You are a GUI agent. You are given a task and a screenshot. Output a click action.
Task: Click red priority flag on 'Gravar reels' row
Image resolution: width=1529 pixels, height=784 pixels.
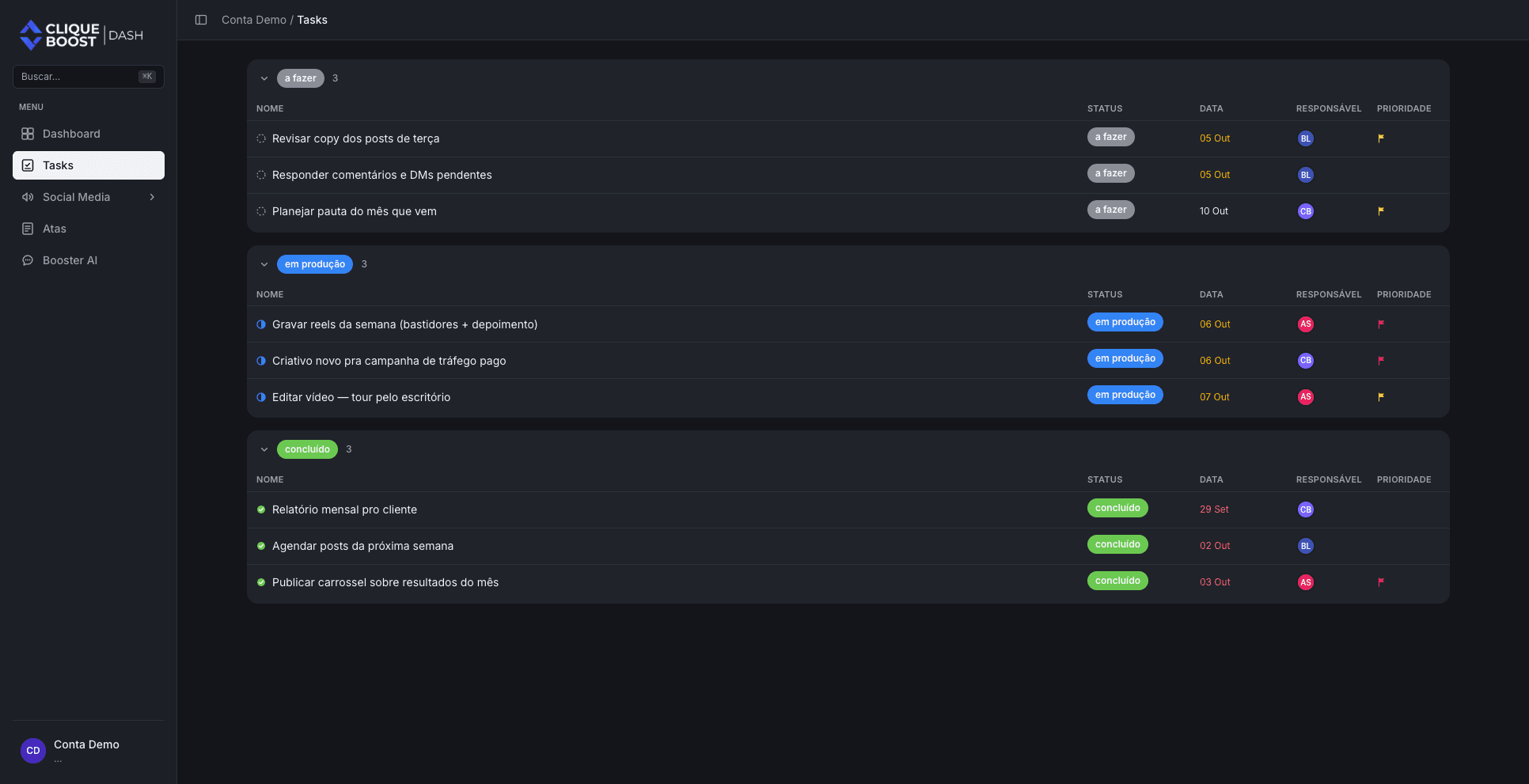click(1381, 324)
